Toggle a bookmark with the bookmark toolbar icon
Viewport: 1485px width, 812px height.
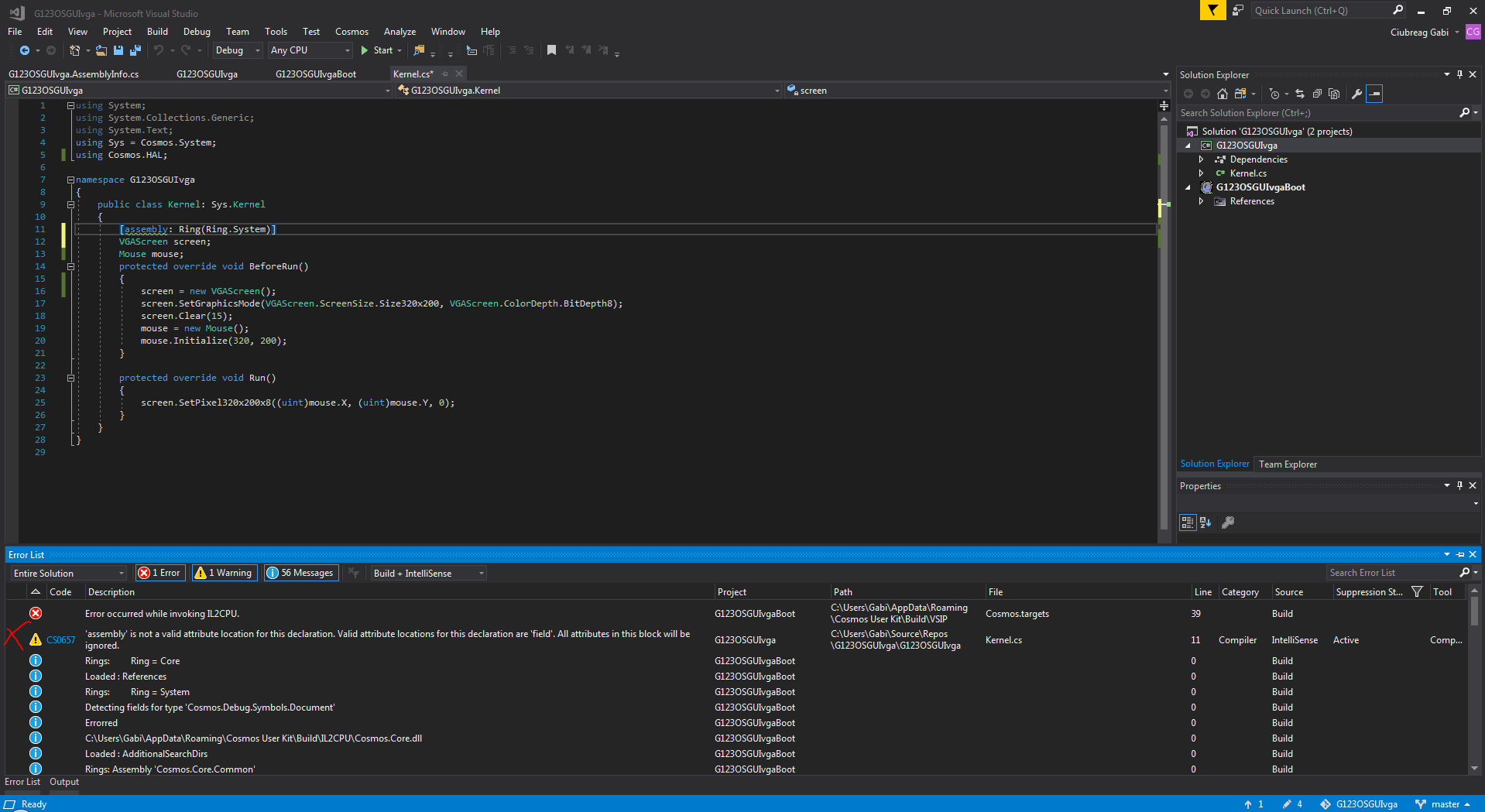551,50
